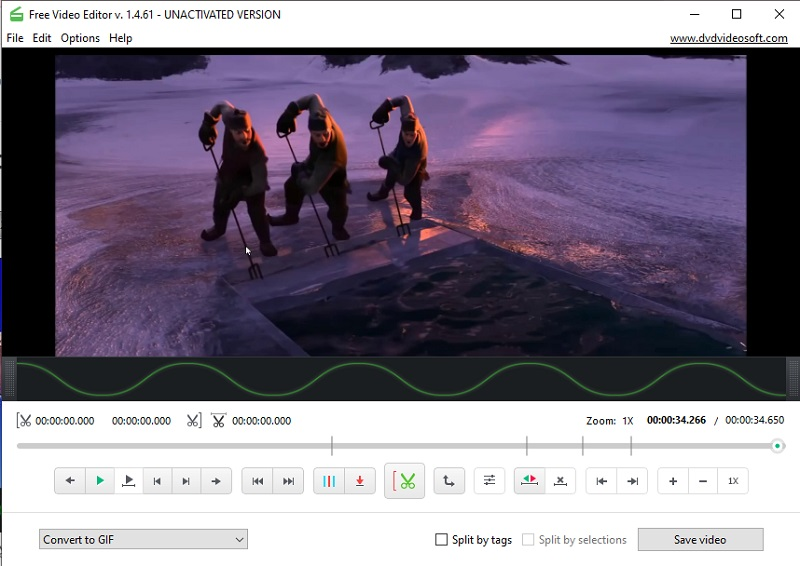
Task: Open the Help menu
Action: click(x=120, y=38)
